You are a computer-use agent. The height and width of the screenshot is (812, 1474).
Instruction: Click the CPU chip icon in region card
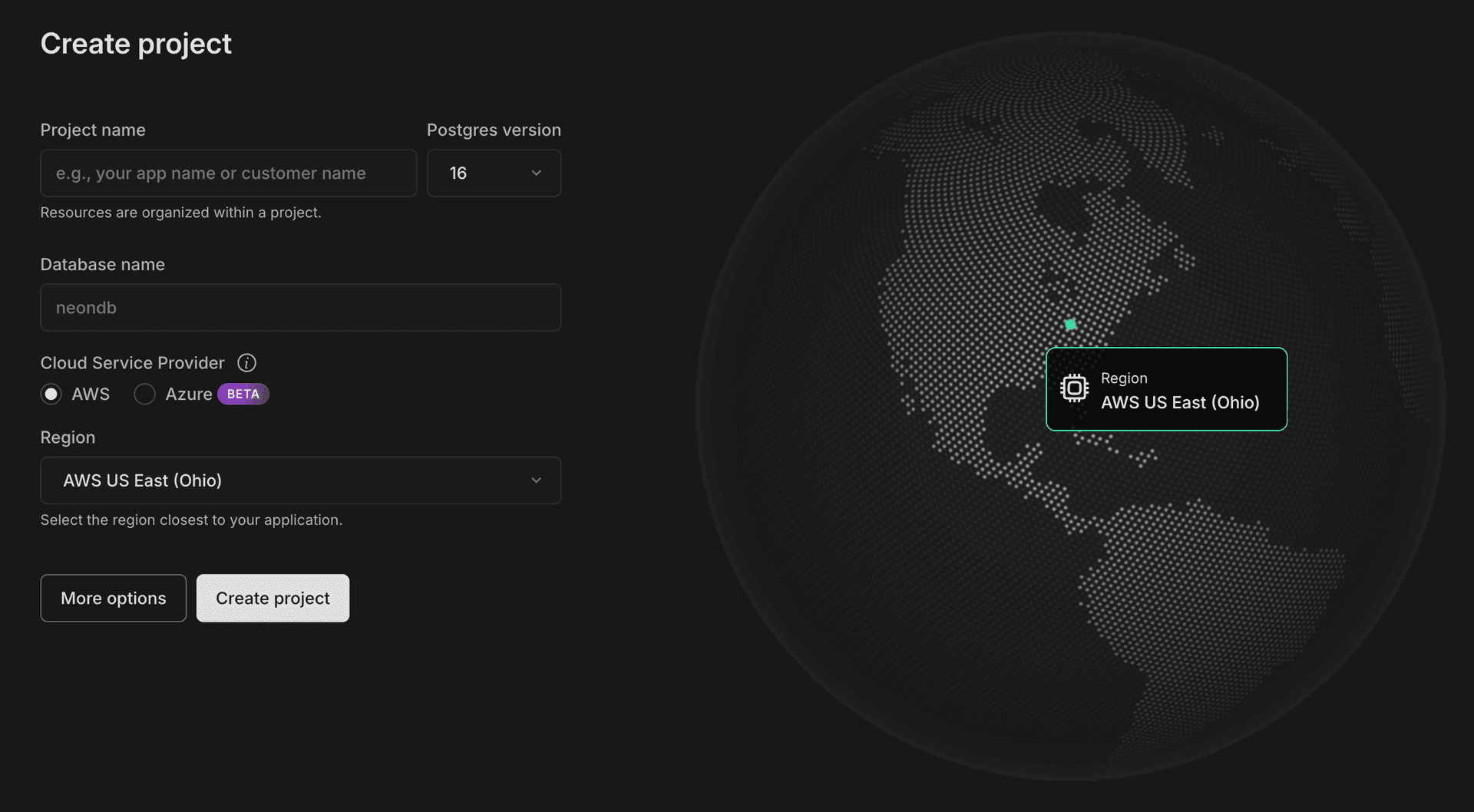tap(1074, 388)
